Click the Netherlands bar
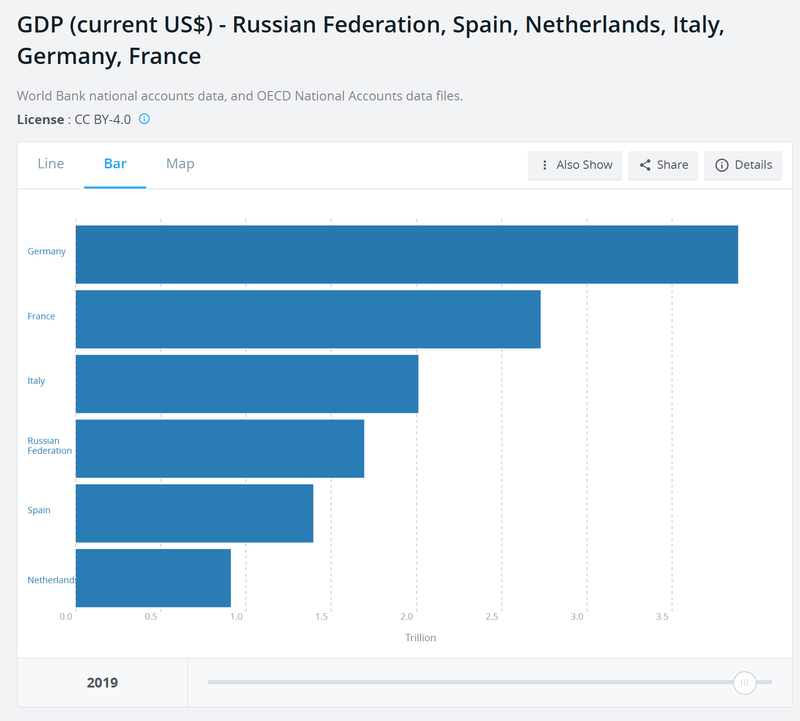Image resolution: width=800 pixels, height=721 pixels. pos(153,578)
